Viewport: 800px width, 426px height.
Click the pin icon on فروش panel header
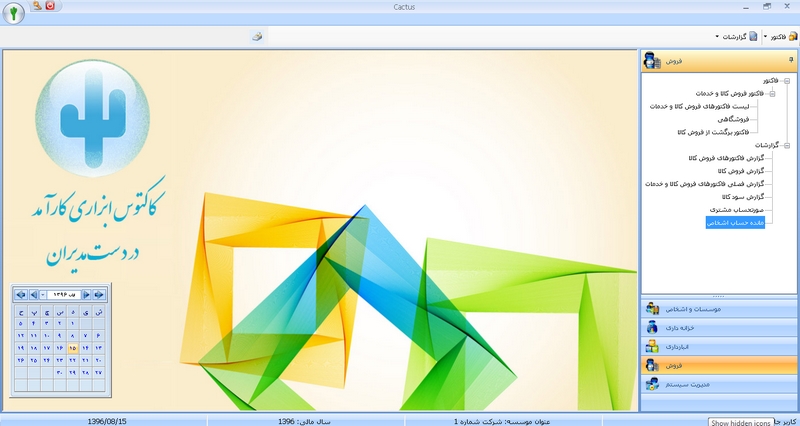pos(791,60)
